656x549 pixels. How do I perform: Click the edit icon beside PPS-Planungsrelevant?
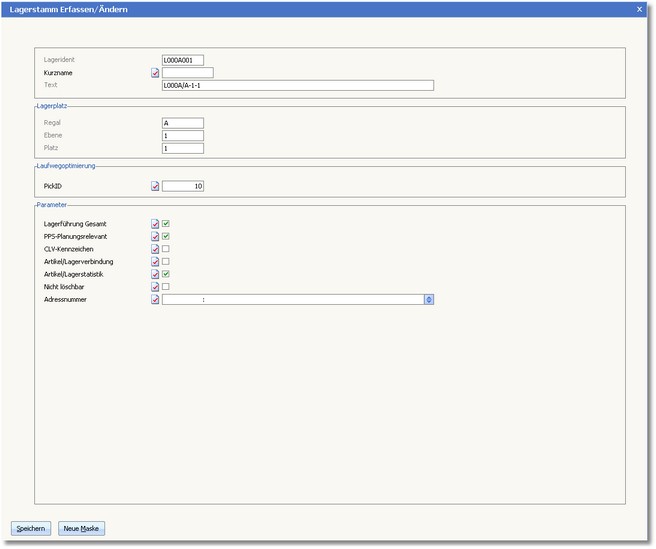pyautogui.click(x=155, y=236)
